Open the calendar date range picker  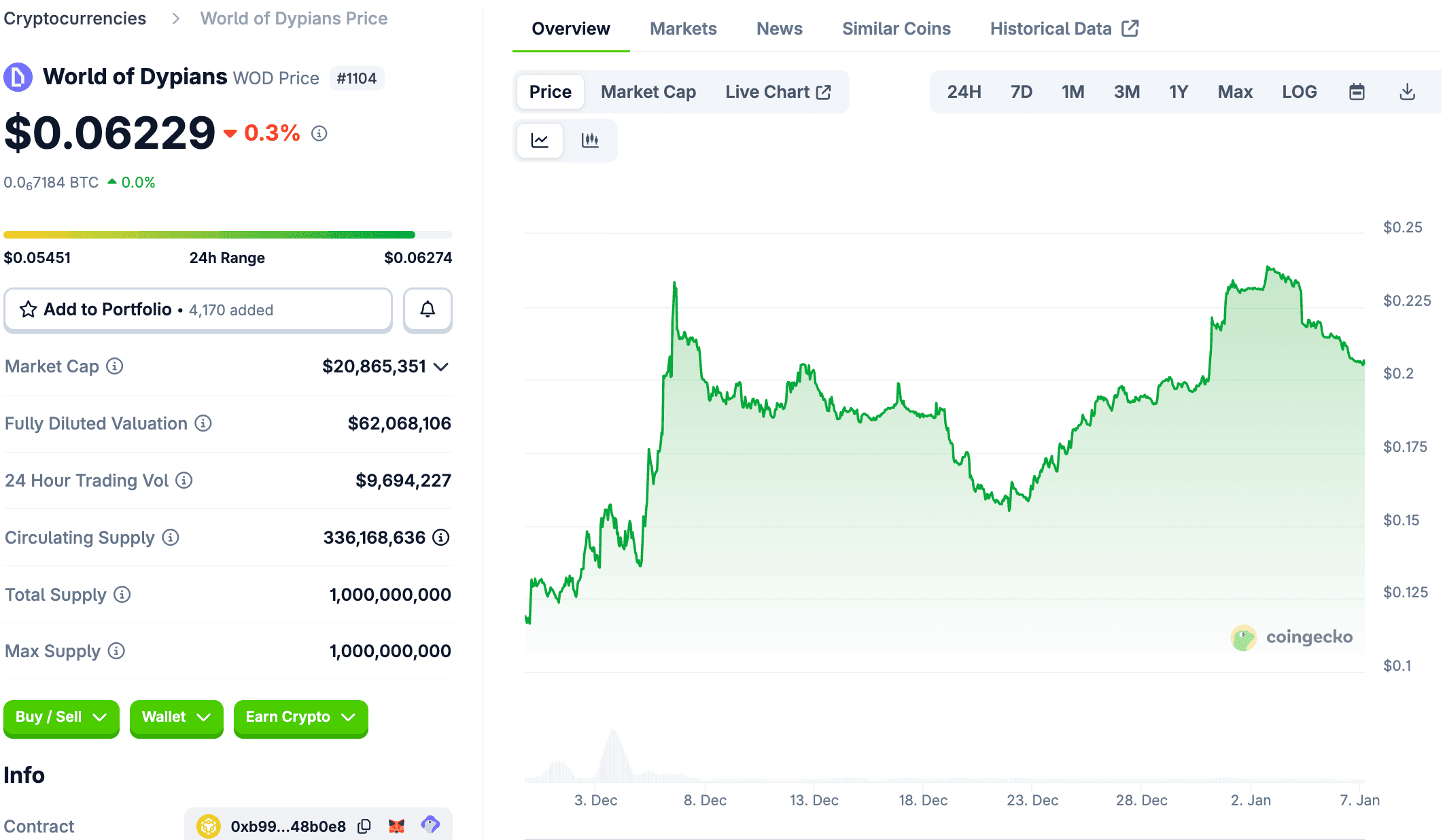[x=1357, y=92]
